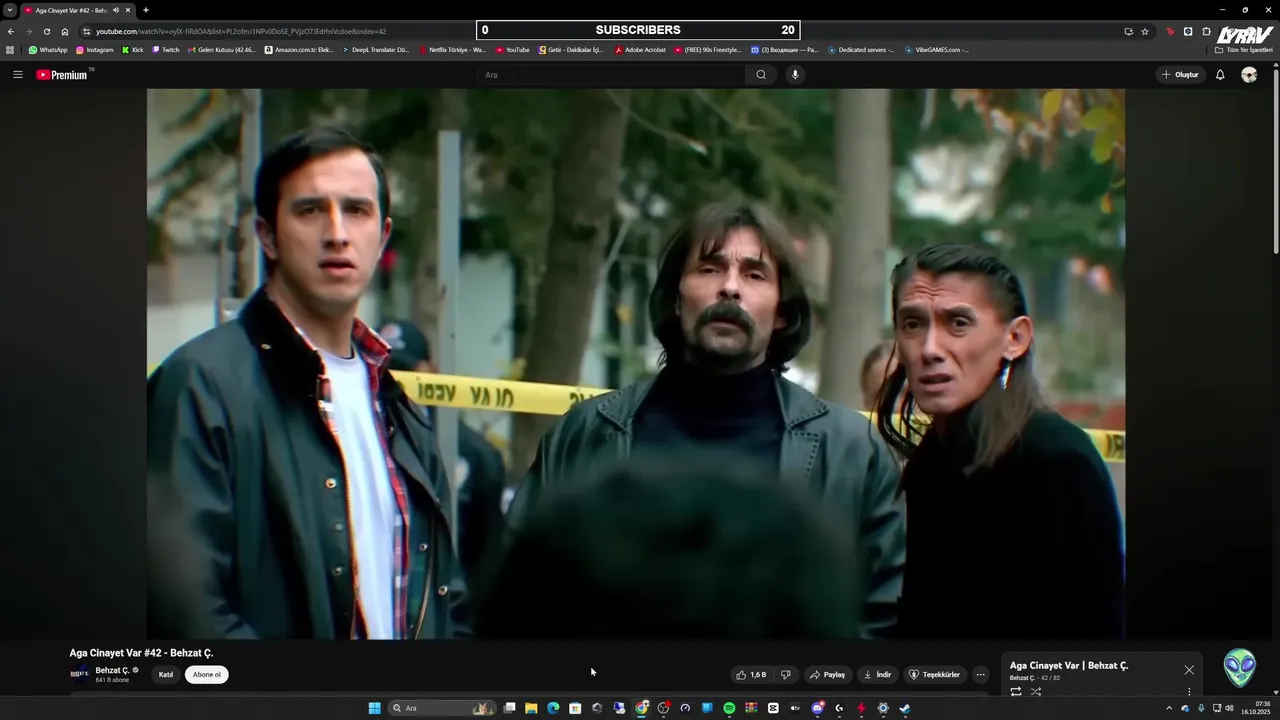Open Adobe Acrobat bookmark
1280x720 pixels.
(640, 50)
